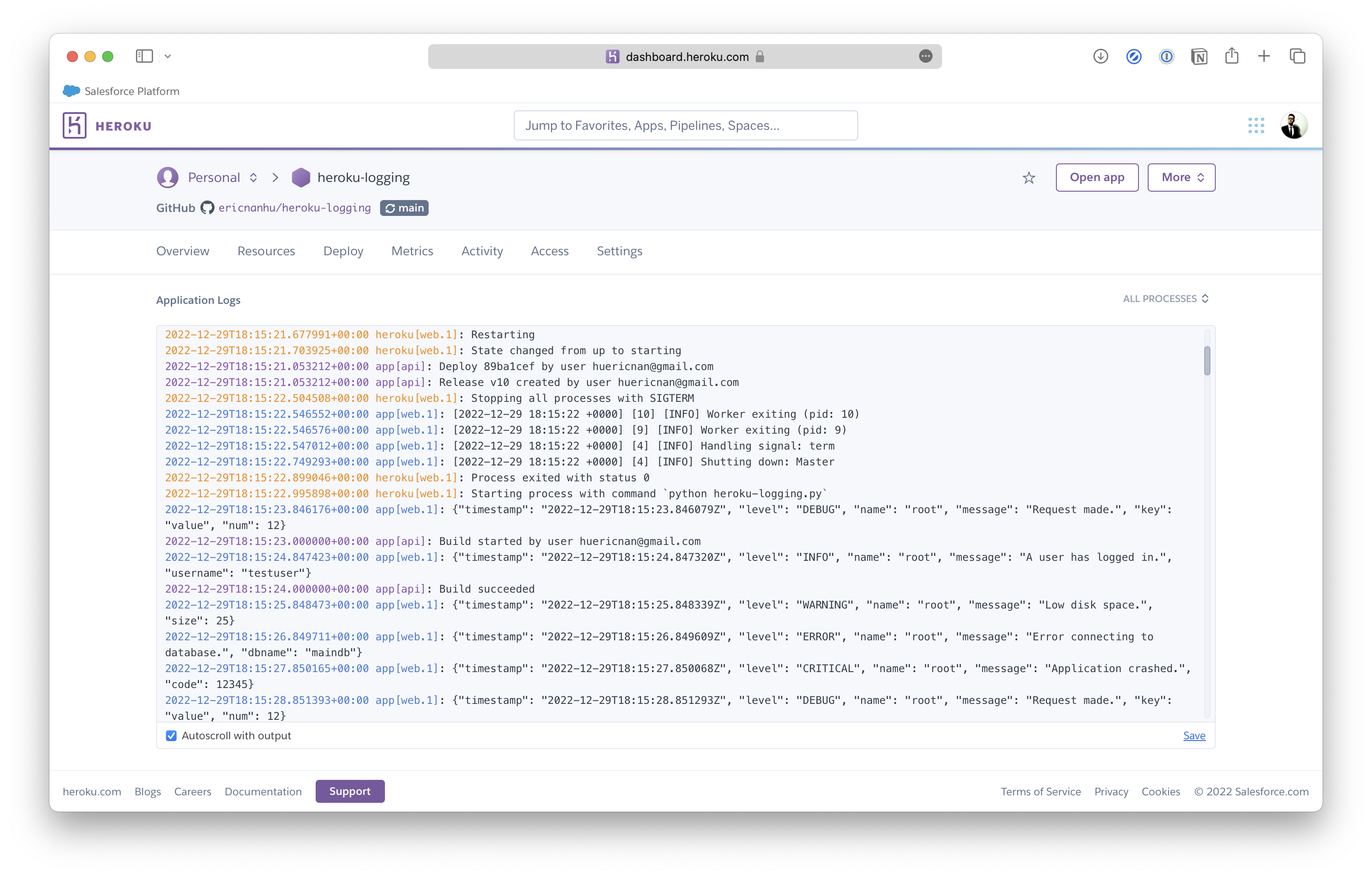Viewport: 1372px width, 877px height.
Task: Select the Activity tab
Action: tap(481, 251)
